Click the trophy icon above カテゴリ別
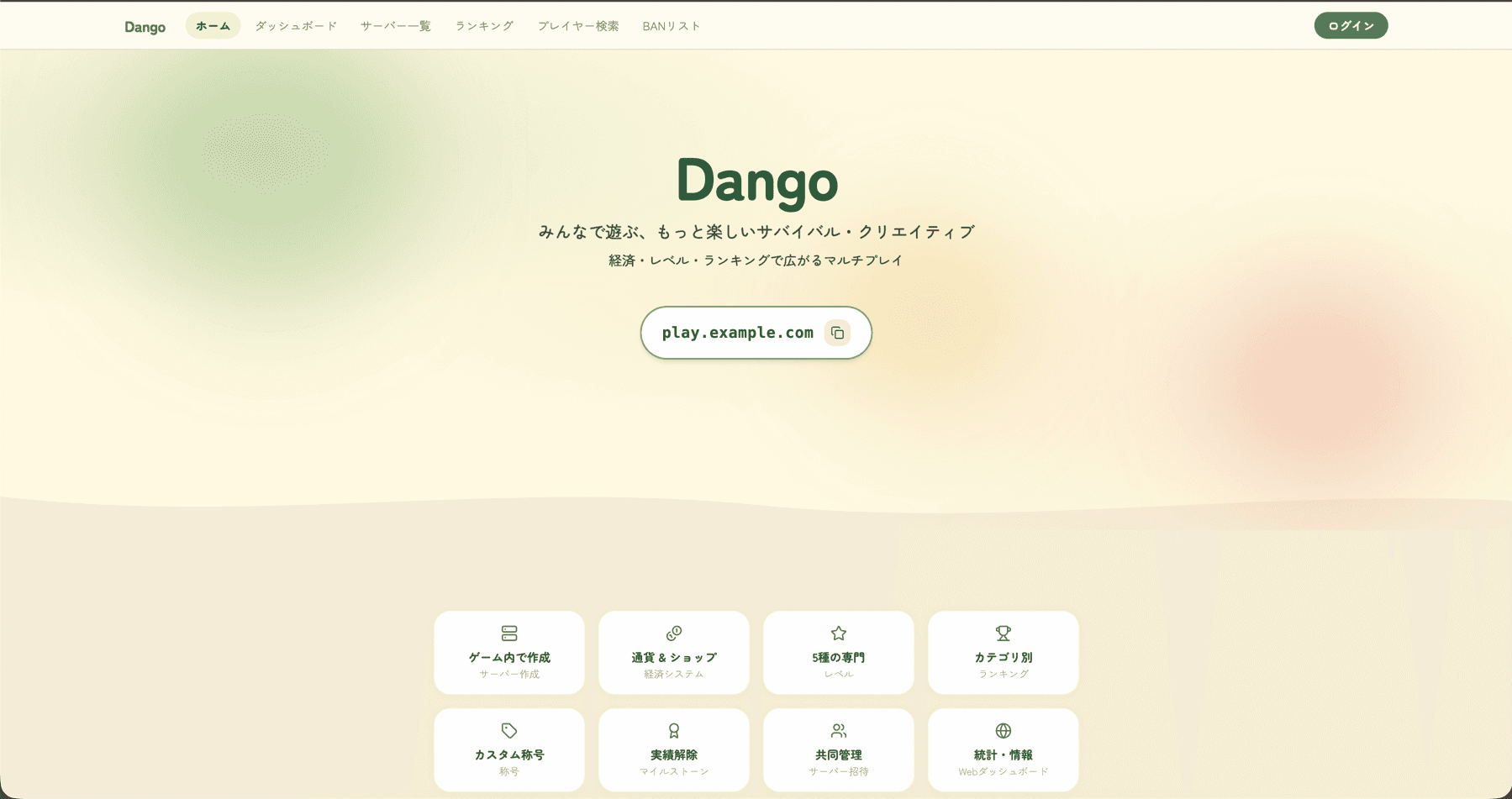 [1004, 633]
